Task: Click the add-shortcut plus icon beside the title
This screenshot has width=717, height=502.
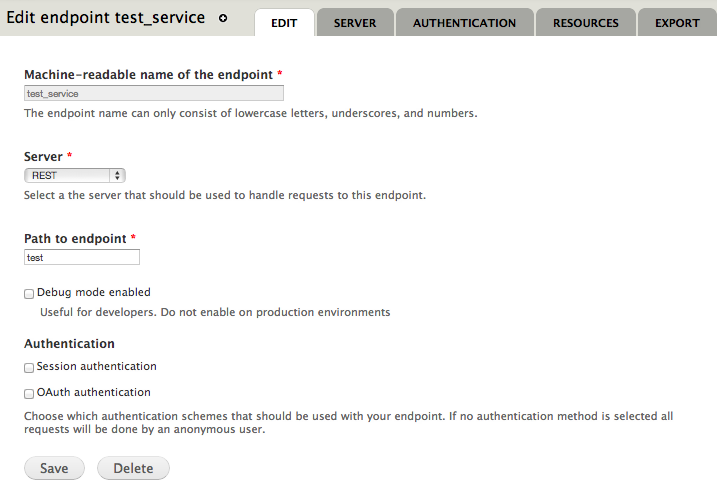Action: 223,18
